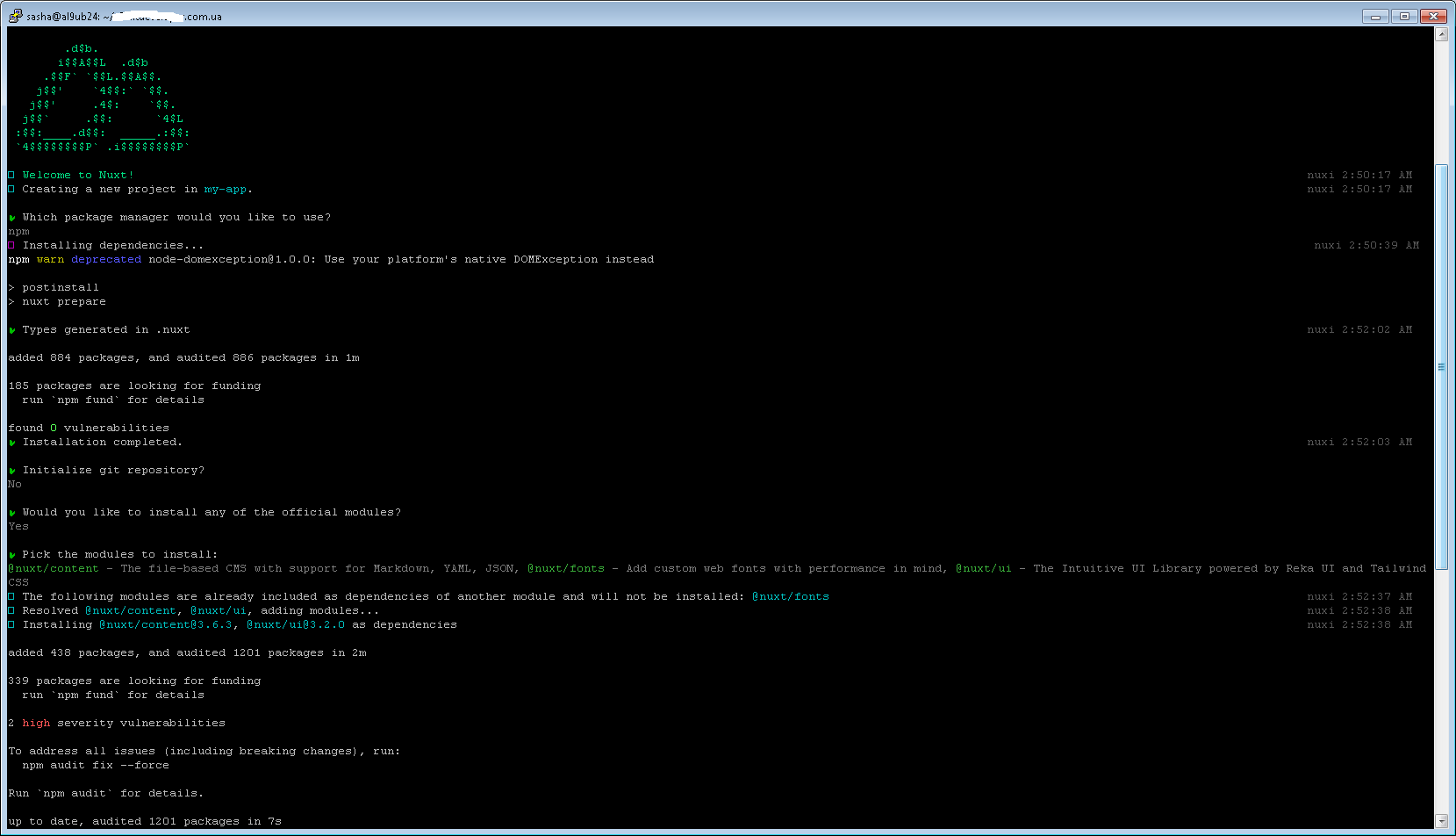Image resolution: width=1456 pixels, height=836 pixels.
Task: Click the arrow icon beside "Initialize git repository?"
Action: pos(11,470)
